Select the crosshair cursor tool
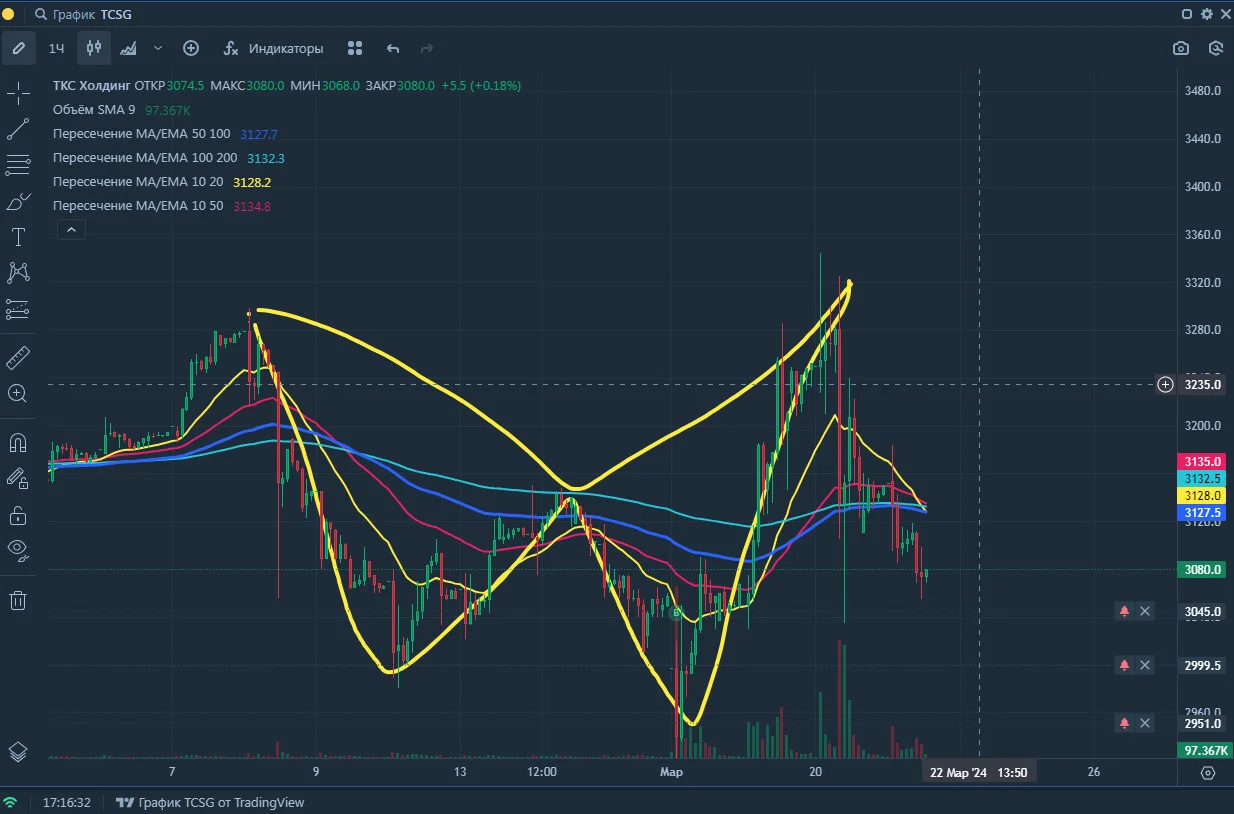This screenshot has width=1234, height=814. click(18, 94)
